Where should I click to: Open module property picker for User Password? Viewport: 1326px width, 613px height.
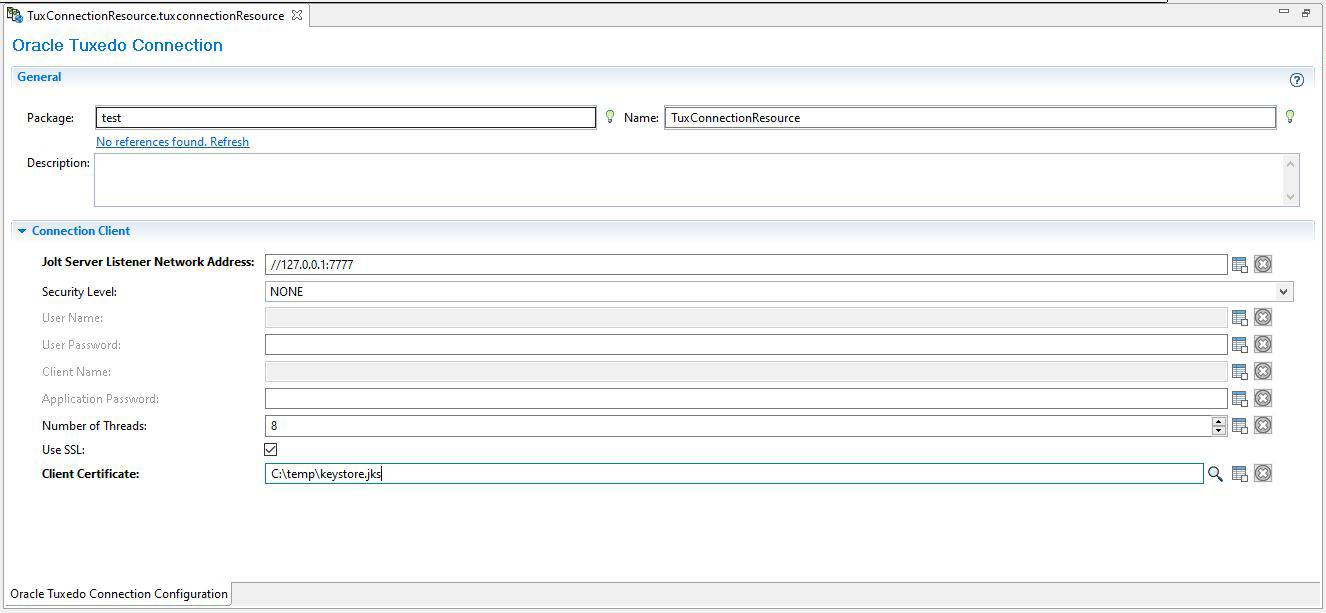coord(1240,345)
